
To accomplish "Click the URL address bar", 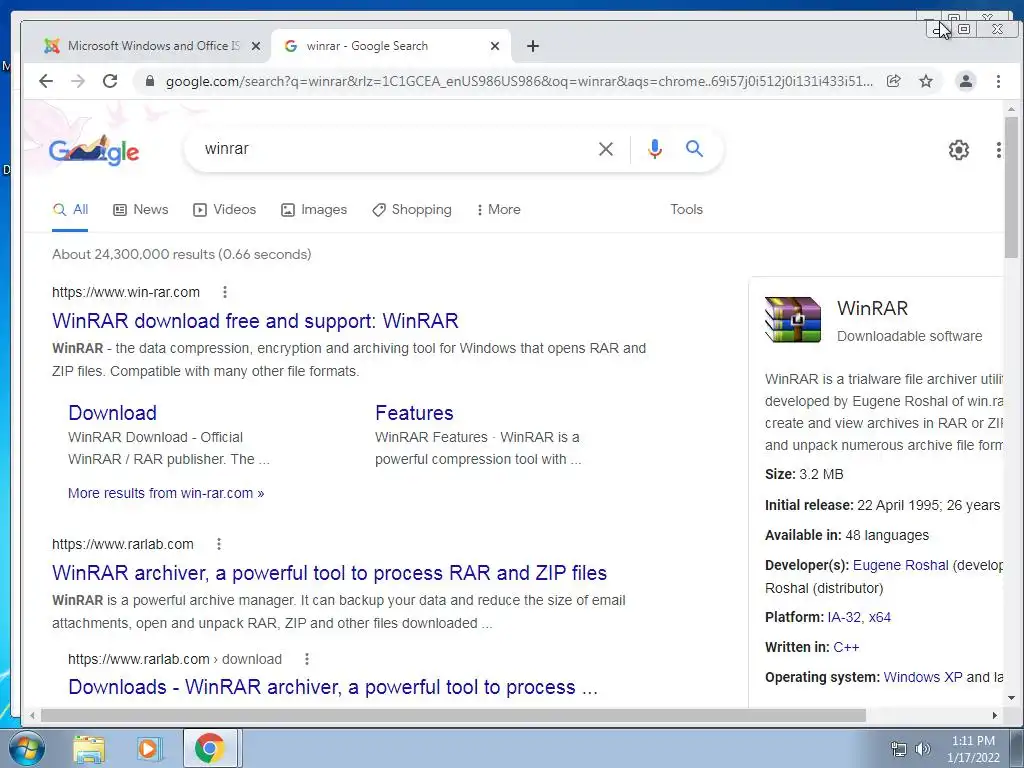I will coord(519,81).
